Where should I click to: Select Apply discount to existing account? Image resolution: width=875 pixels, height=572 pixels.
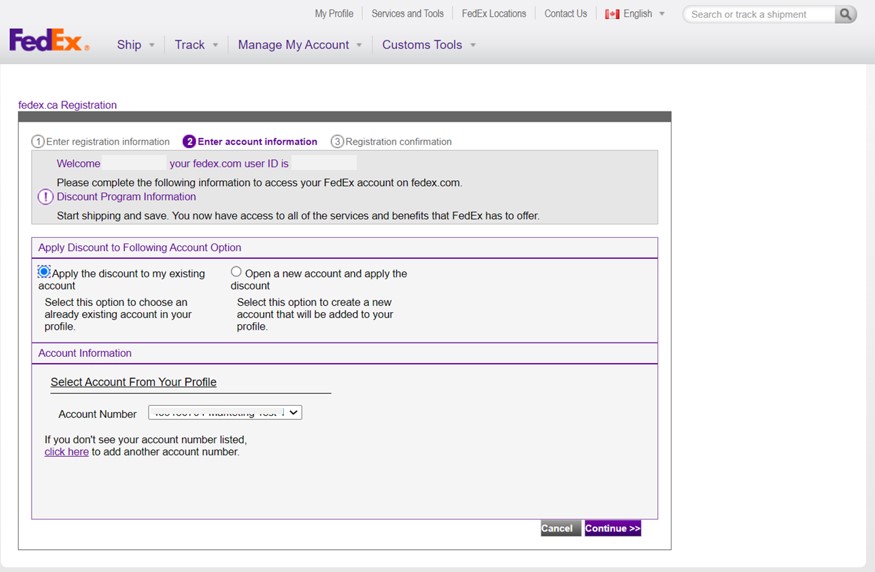click(x=44, y=272)
